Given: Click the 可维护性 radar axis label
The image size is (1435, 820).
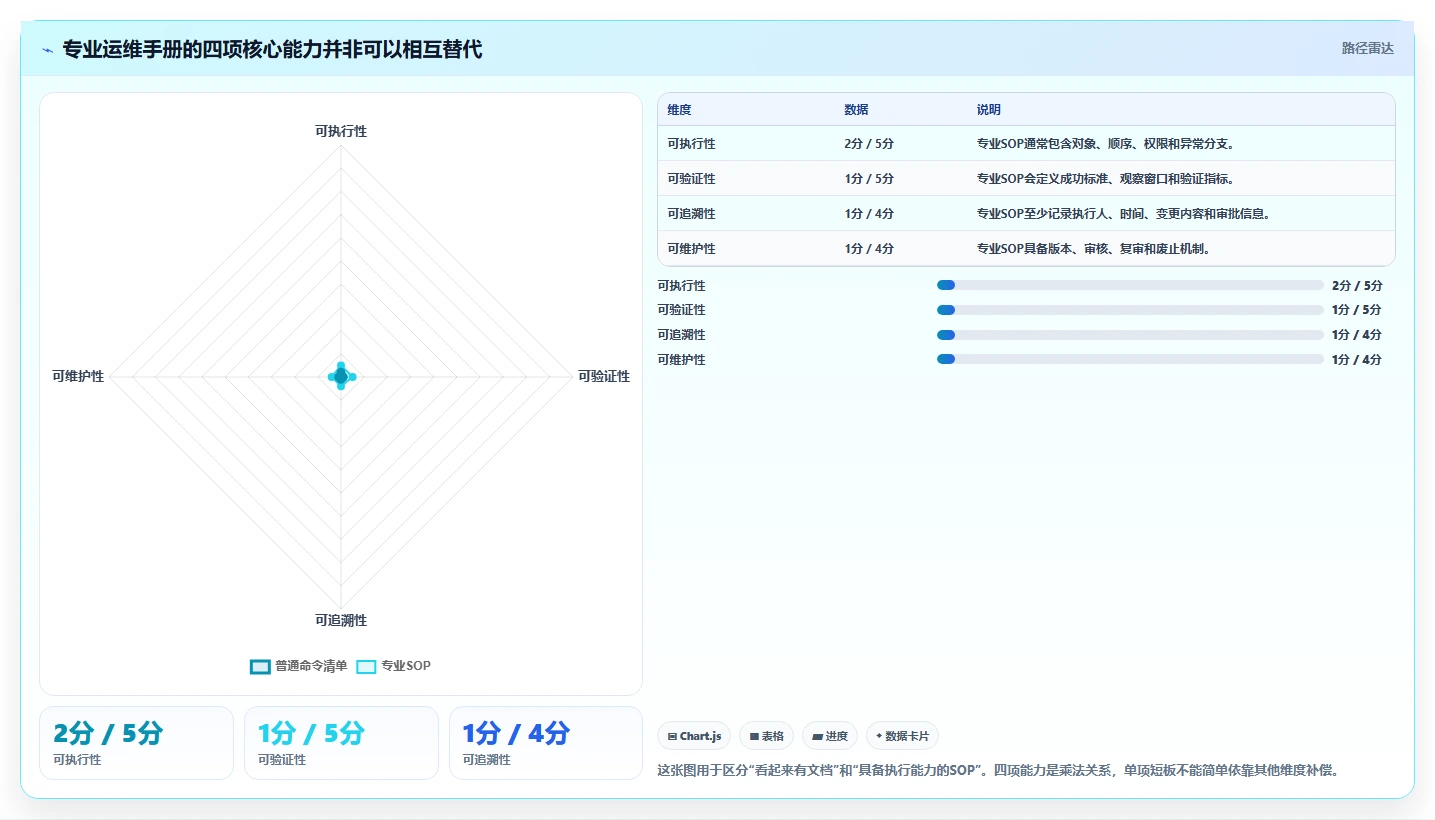Looking at the screenshot, I should (x=78, y=377).
